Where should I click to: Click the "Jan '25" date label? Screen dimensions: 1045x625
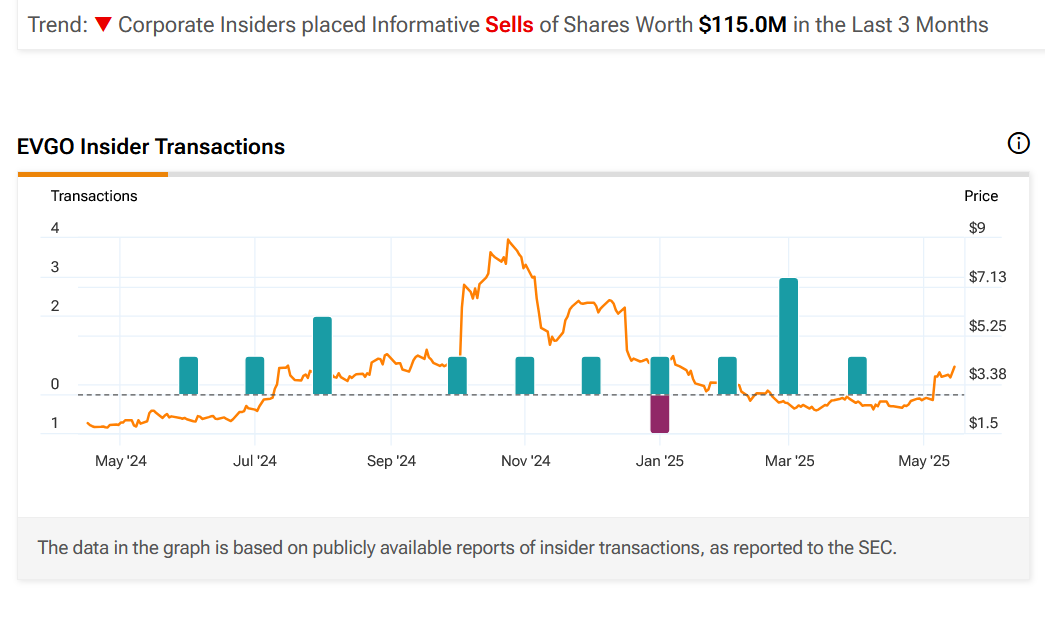pyautogui.click(x=660, y=461)
